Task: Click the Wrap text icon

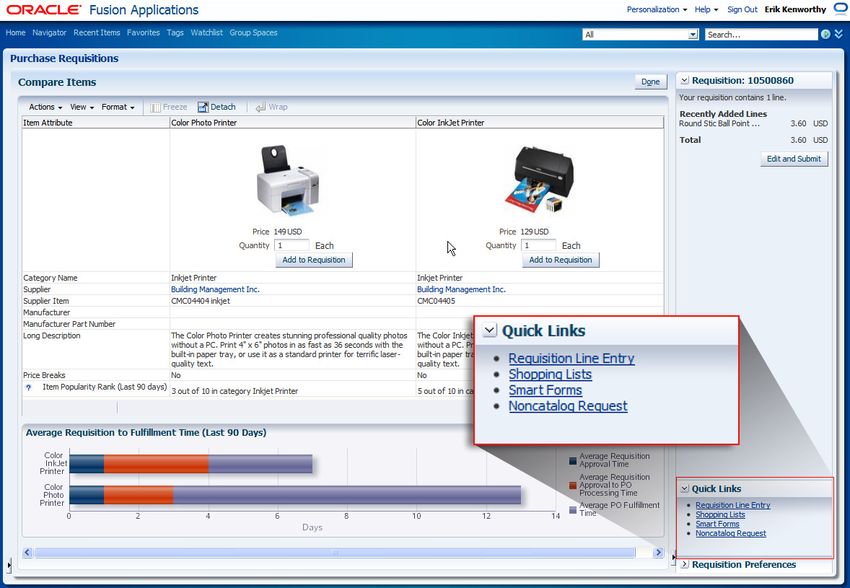Action: coord(261,107)
